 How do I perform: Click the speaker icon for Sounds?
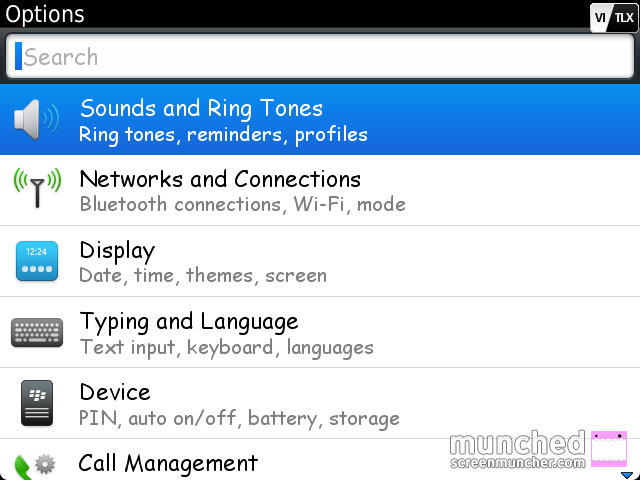[37, 119]
